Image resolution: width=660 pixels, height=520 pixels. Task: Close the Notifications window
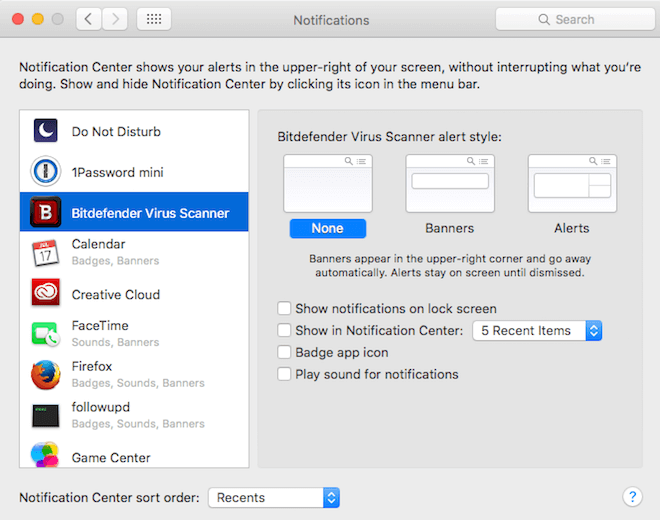(18, 19)
